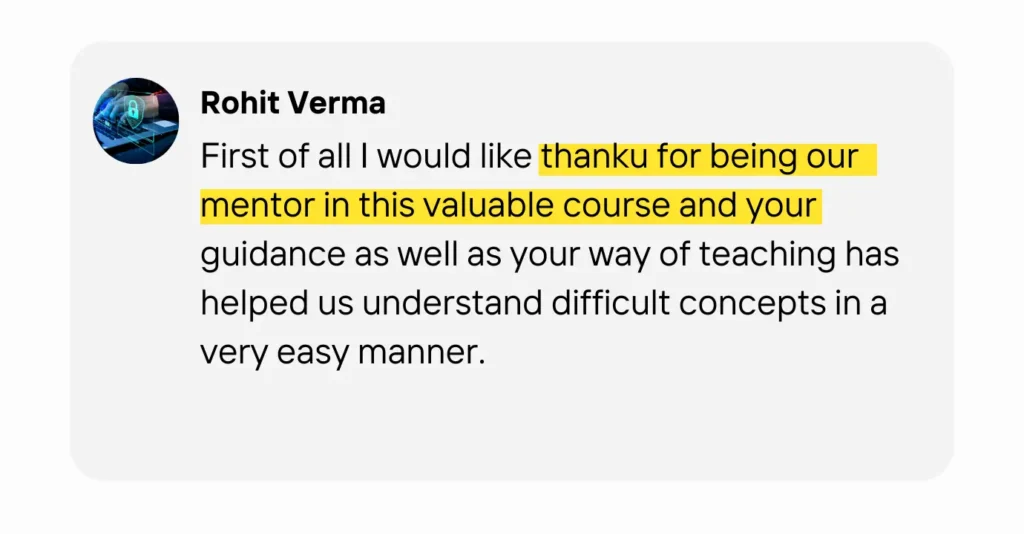Viewport: 1024px width, 534px height.
Task: Click the phrase "First of all I would like"
Action: pyautogui.click(x=366, y=158)
